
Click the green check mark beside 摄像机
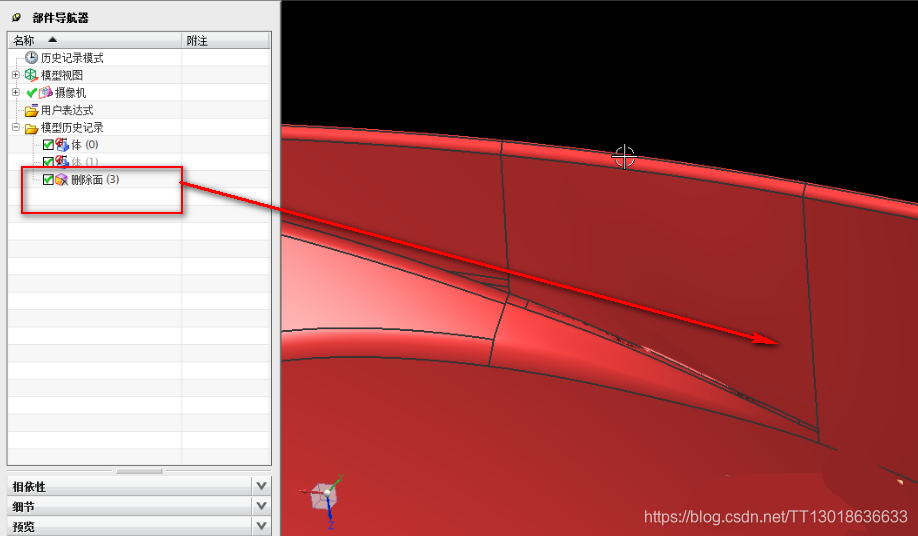(32, 92)
